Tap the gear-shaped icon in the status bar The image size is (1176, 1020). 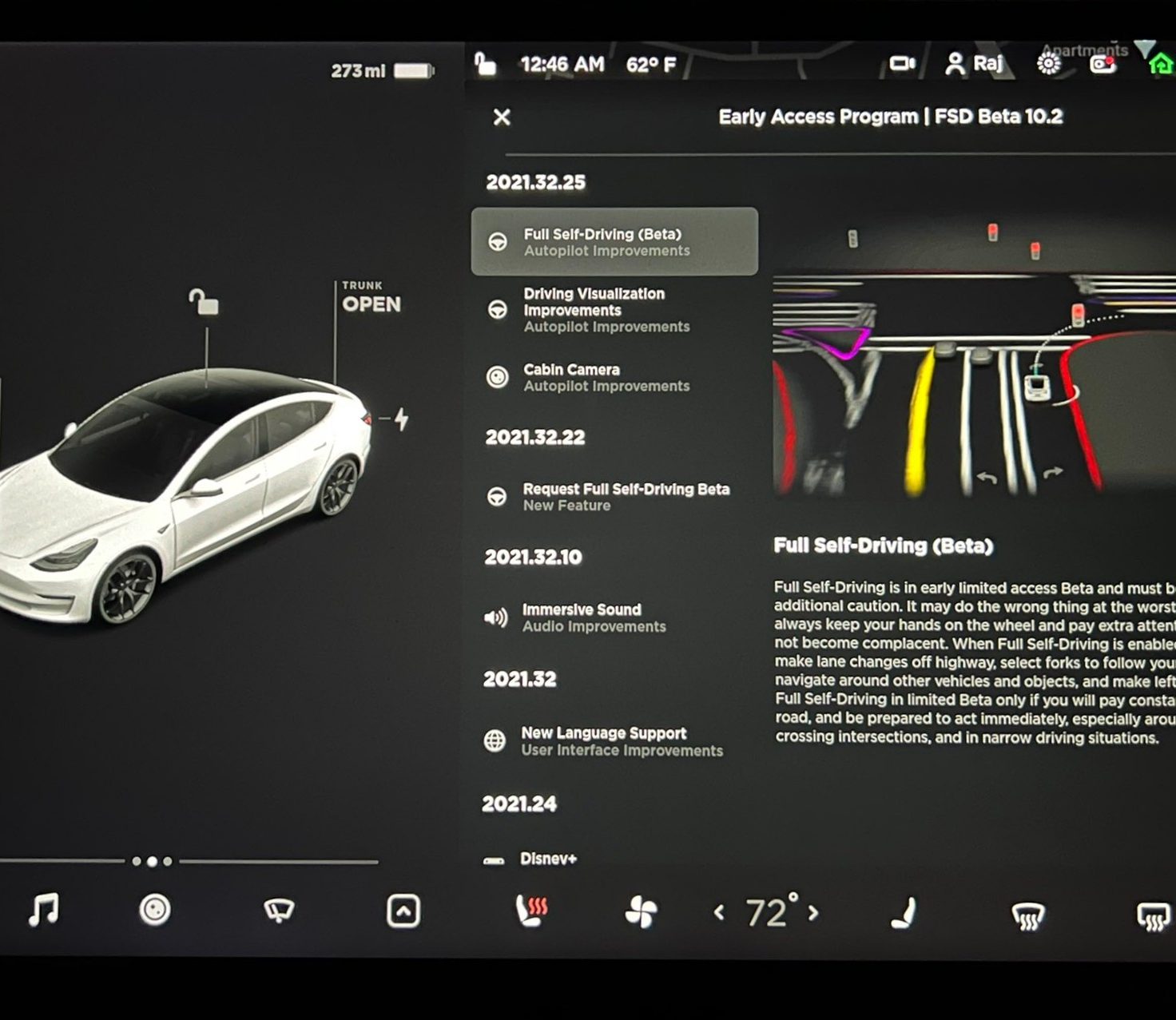1048,63
